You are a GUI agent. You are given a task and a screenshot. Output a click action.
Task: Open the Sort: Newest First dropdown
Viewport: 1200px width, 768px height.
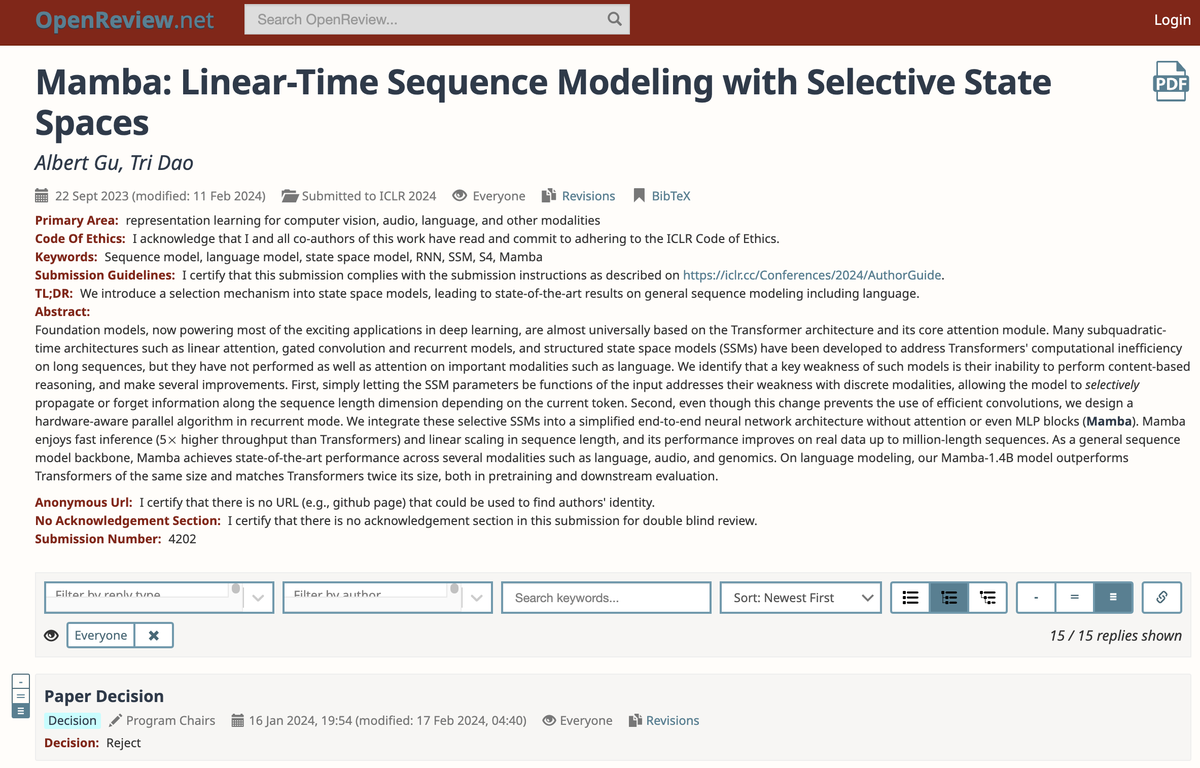[x=800, y=597]
